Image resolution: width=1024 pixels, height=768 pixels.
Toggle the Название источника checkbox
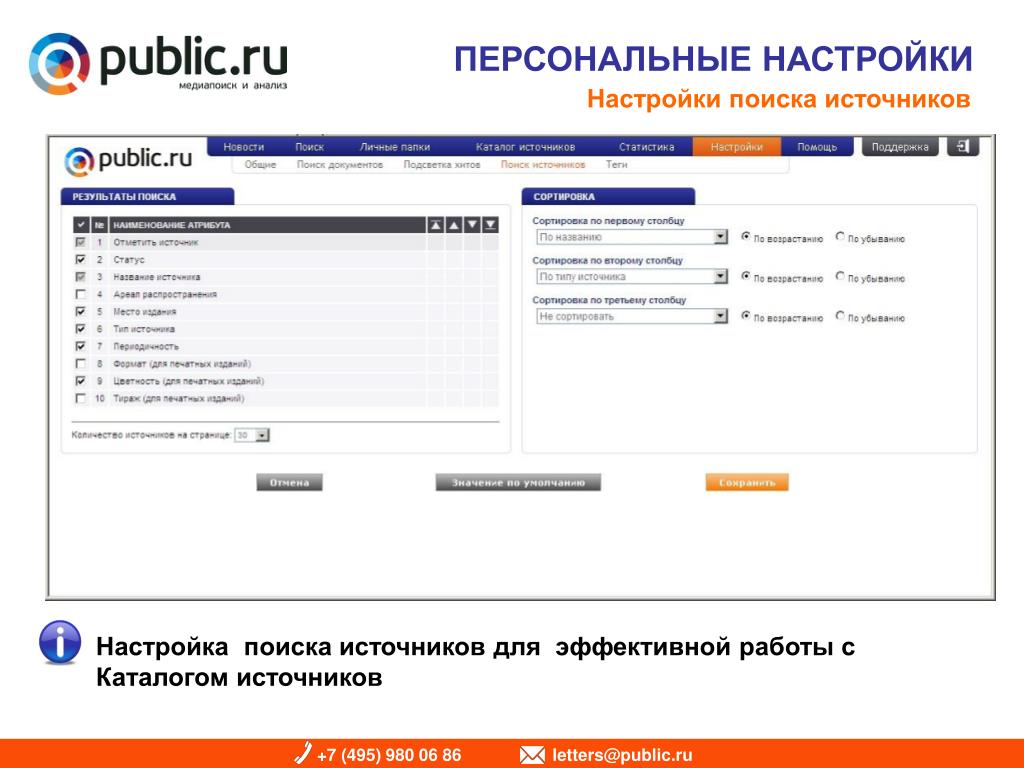(80, 277)
